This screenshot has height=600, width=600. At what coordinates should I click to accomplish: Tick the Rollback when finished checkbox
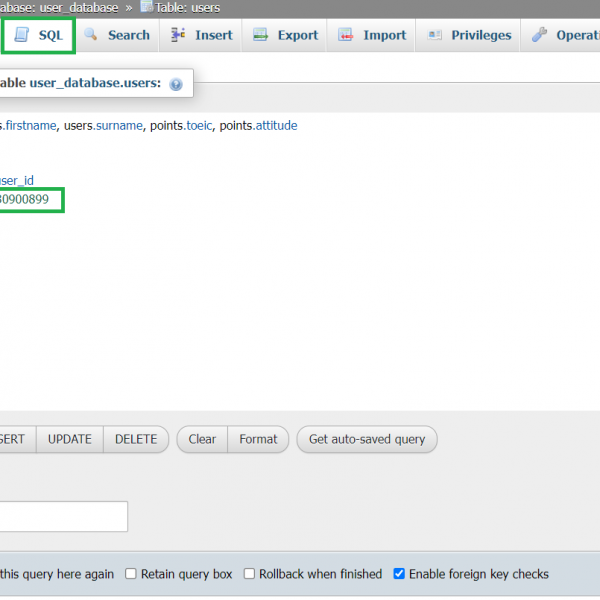[x=249, y=574]
